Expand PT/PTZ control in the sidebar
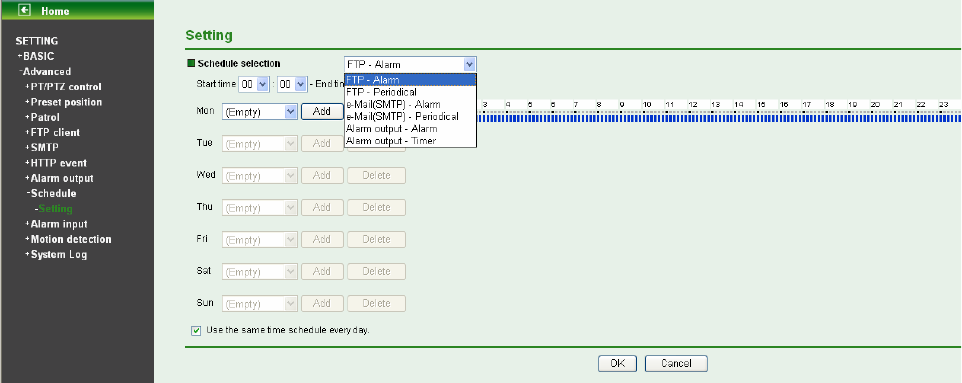Screen dimensions: 962x383 (x=66, y=87)
